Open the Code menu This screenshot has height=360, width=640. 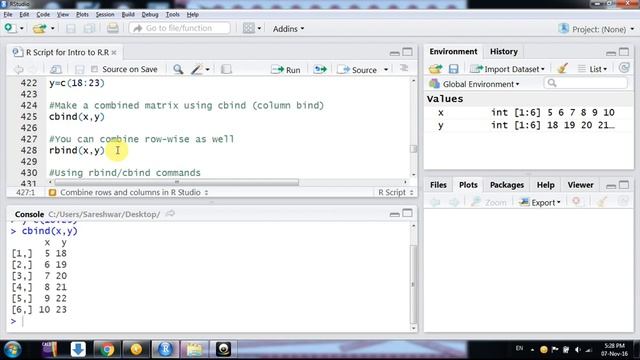(43, 14)
